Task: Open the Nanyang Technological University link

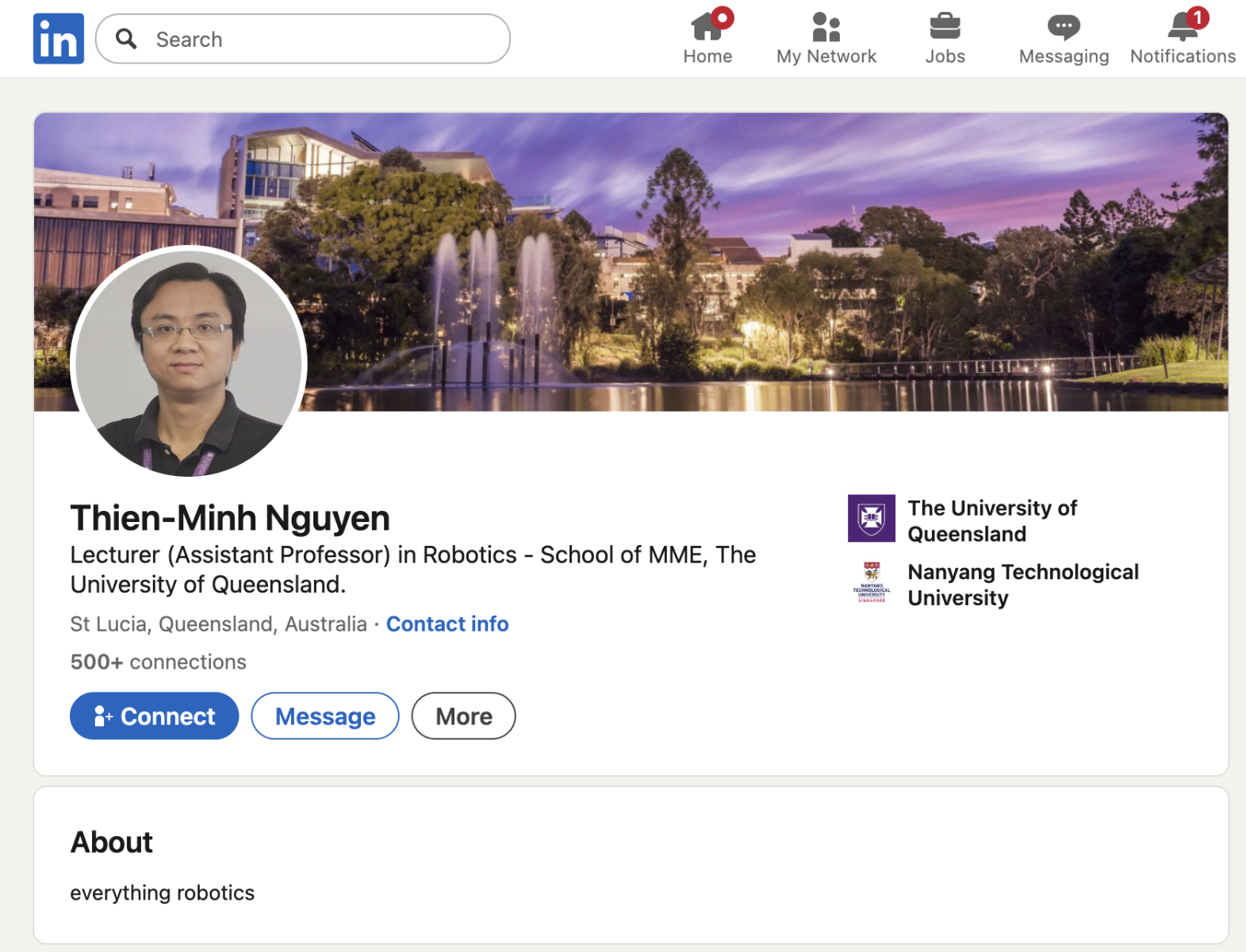Action: [x=1022, y=585]
